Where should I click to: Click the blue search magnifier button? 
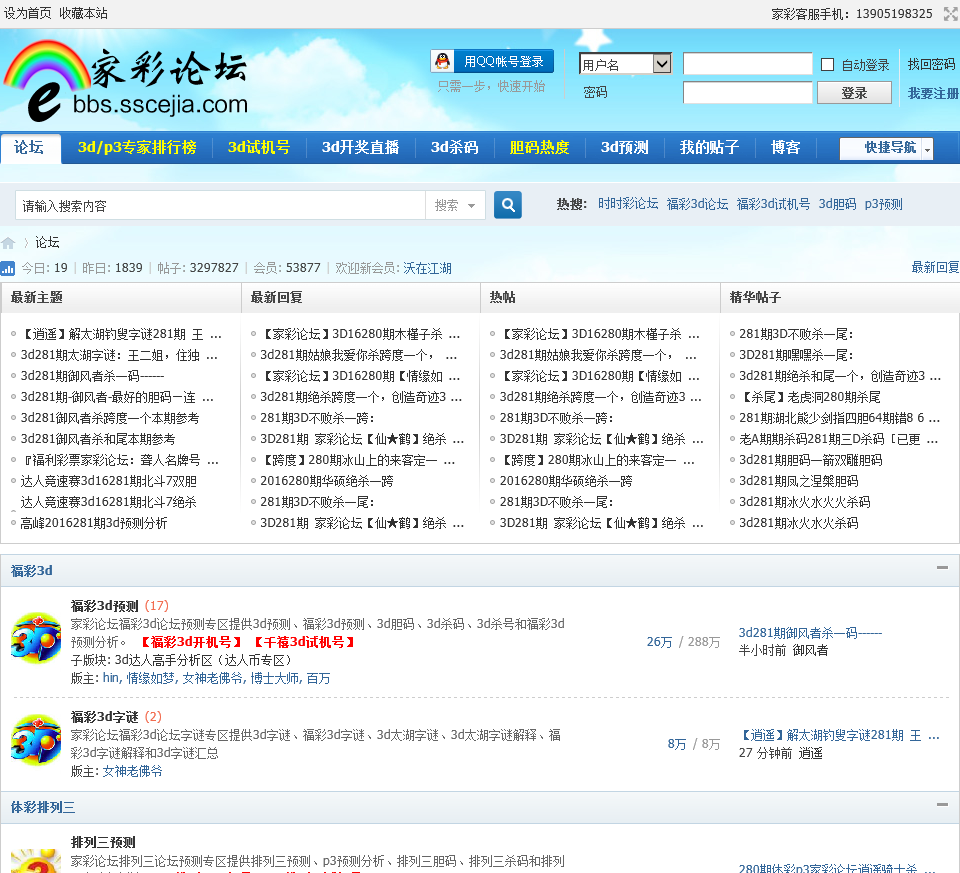point(508,205)
